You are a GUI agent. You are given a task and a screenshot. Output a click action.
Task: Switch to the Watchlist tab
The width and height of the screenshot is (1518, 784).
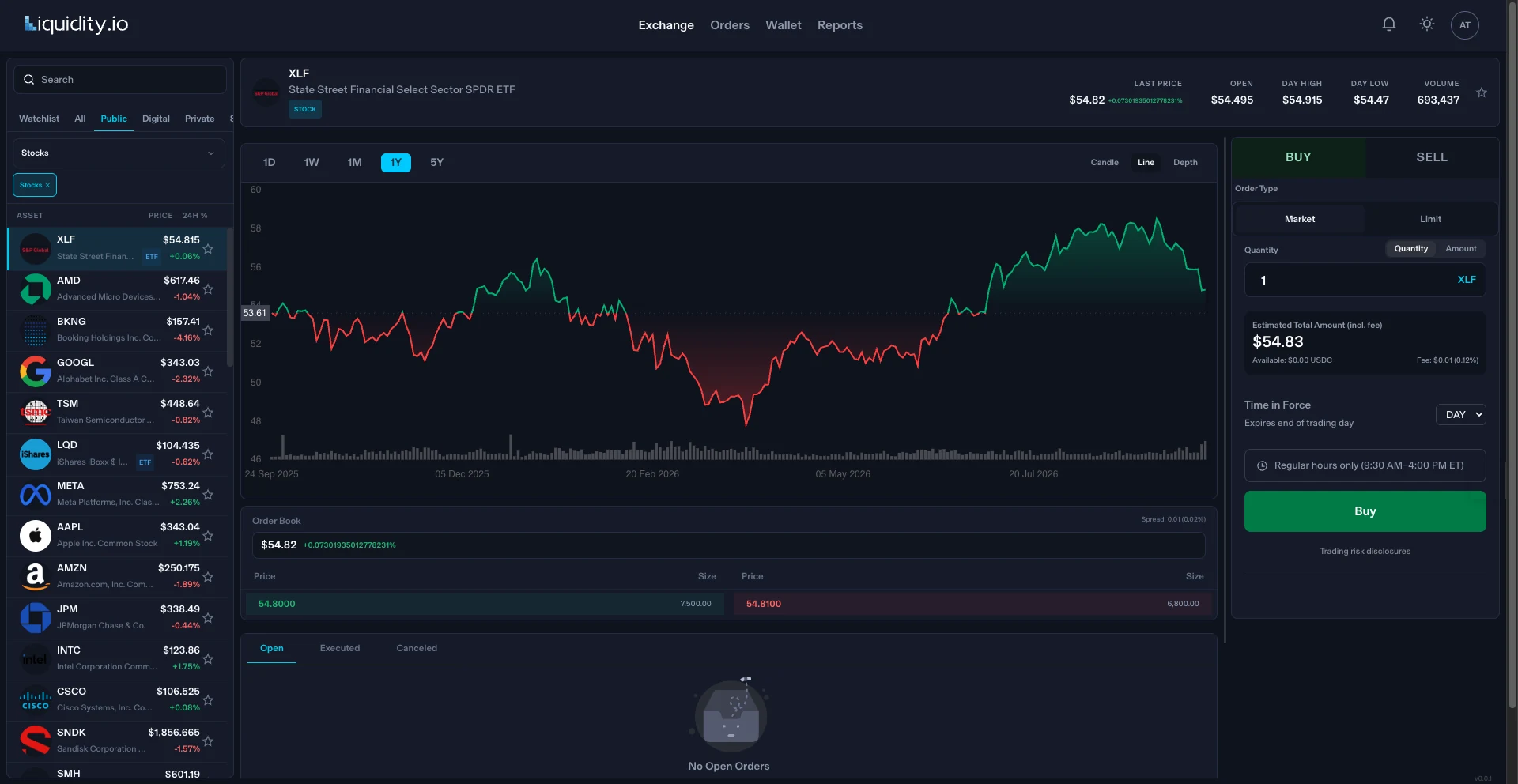click(39, 119)
